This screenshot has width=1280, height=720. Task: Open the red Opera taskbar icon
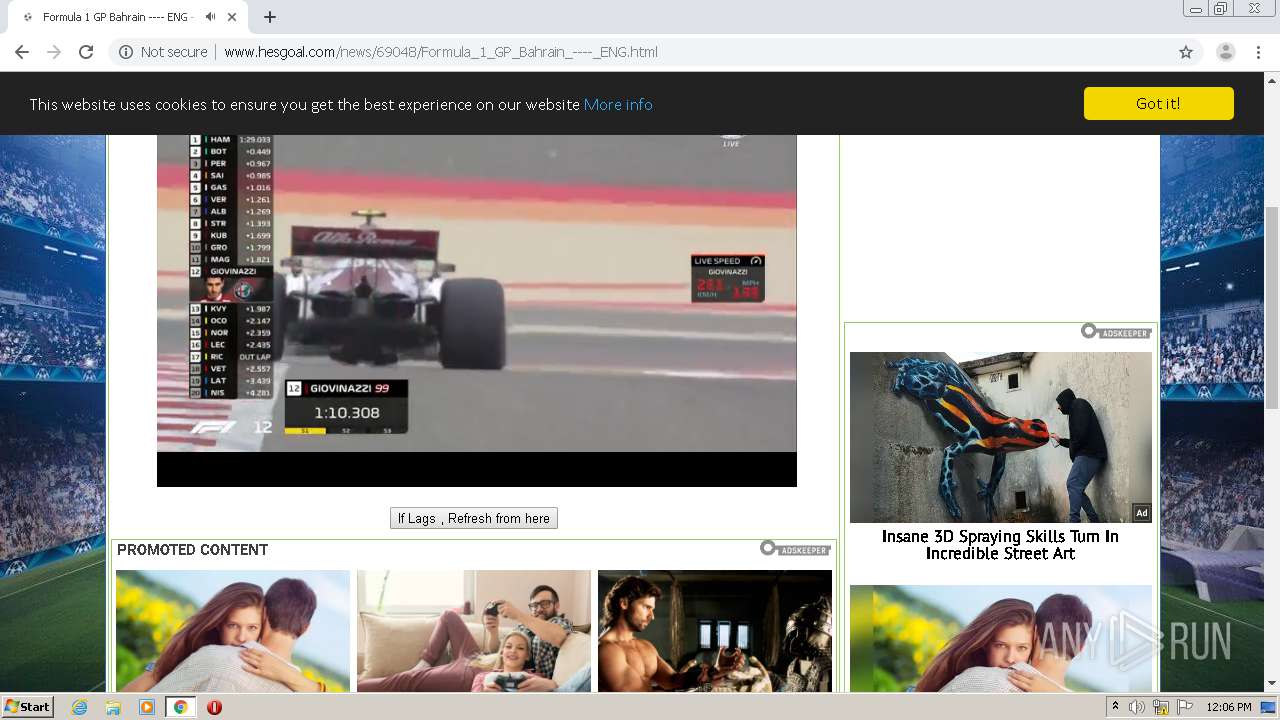click(x=214, y=707)
